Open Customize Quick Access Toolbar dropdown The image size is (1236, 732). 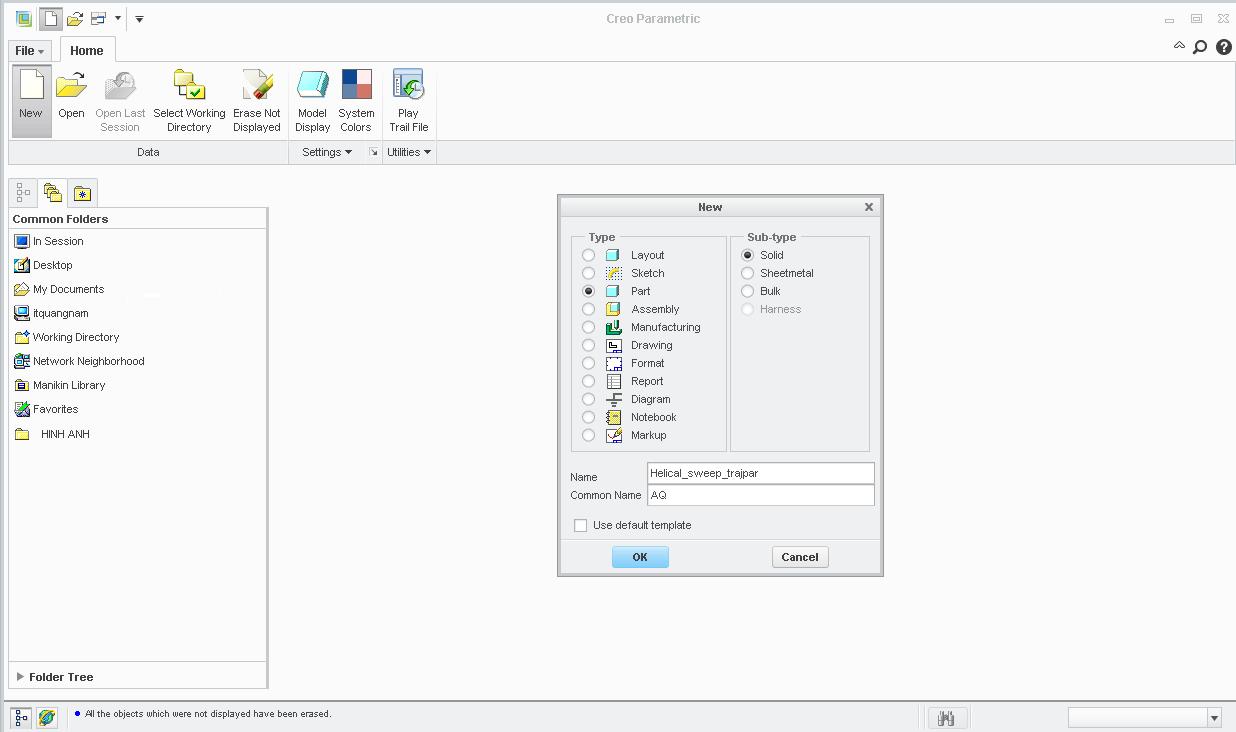tap(139, 18)
